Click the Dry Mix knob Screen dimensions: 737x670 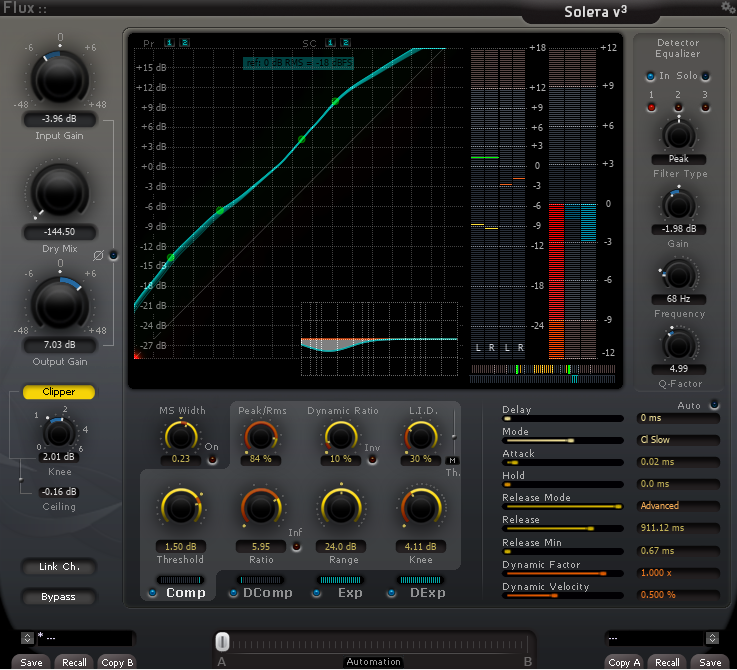[60, 191]
